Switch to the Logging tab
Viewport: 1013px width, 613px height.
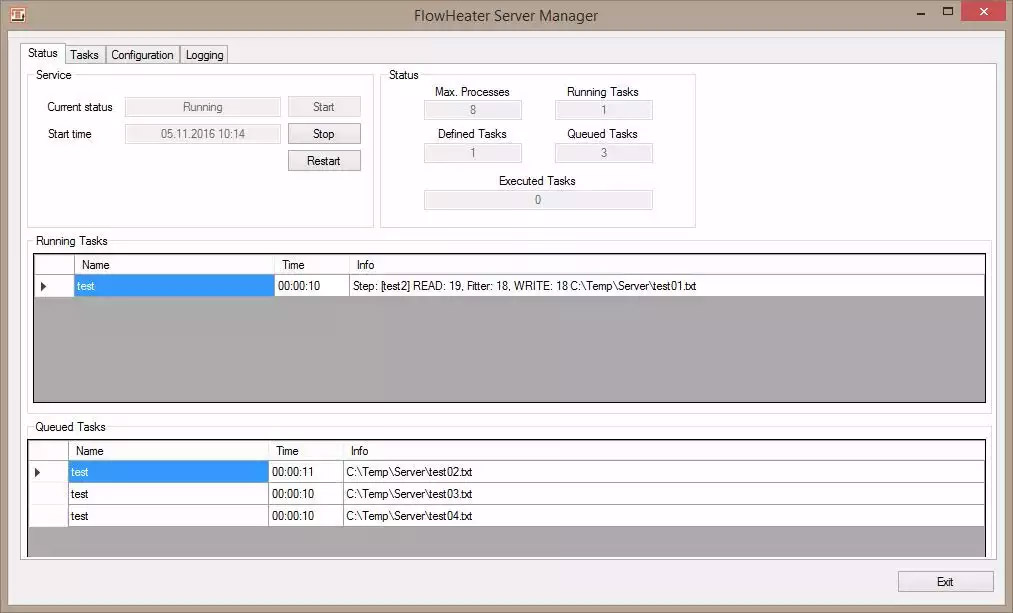click(204, 55)
